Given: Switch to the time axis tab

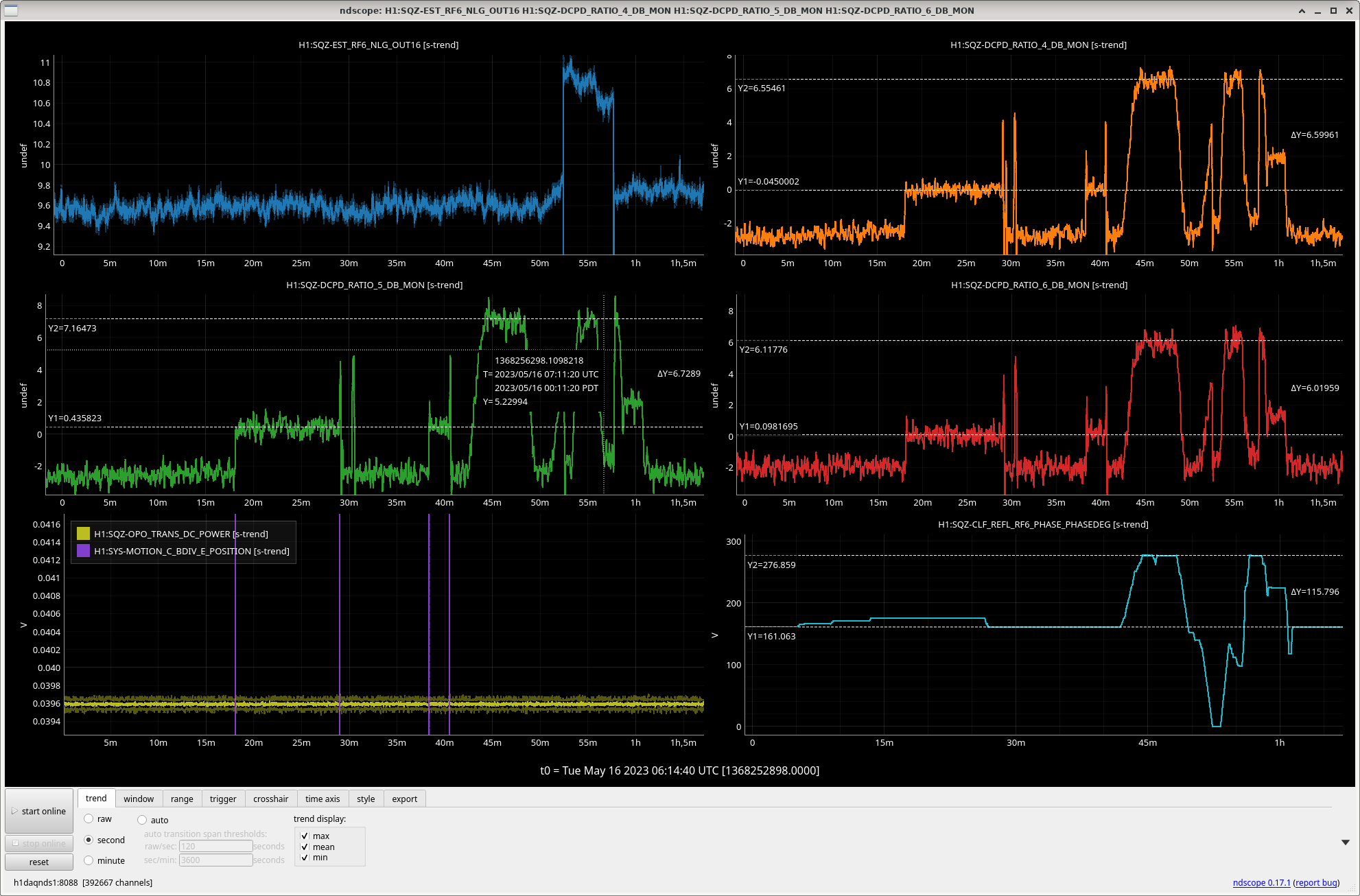Looking at the screenshot, I should (x=323, y=799).
